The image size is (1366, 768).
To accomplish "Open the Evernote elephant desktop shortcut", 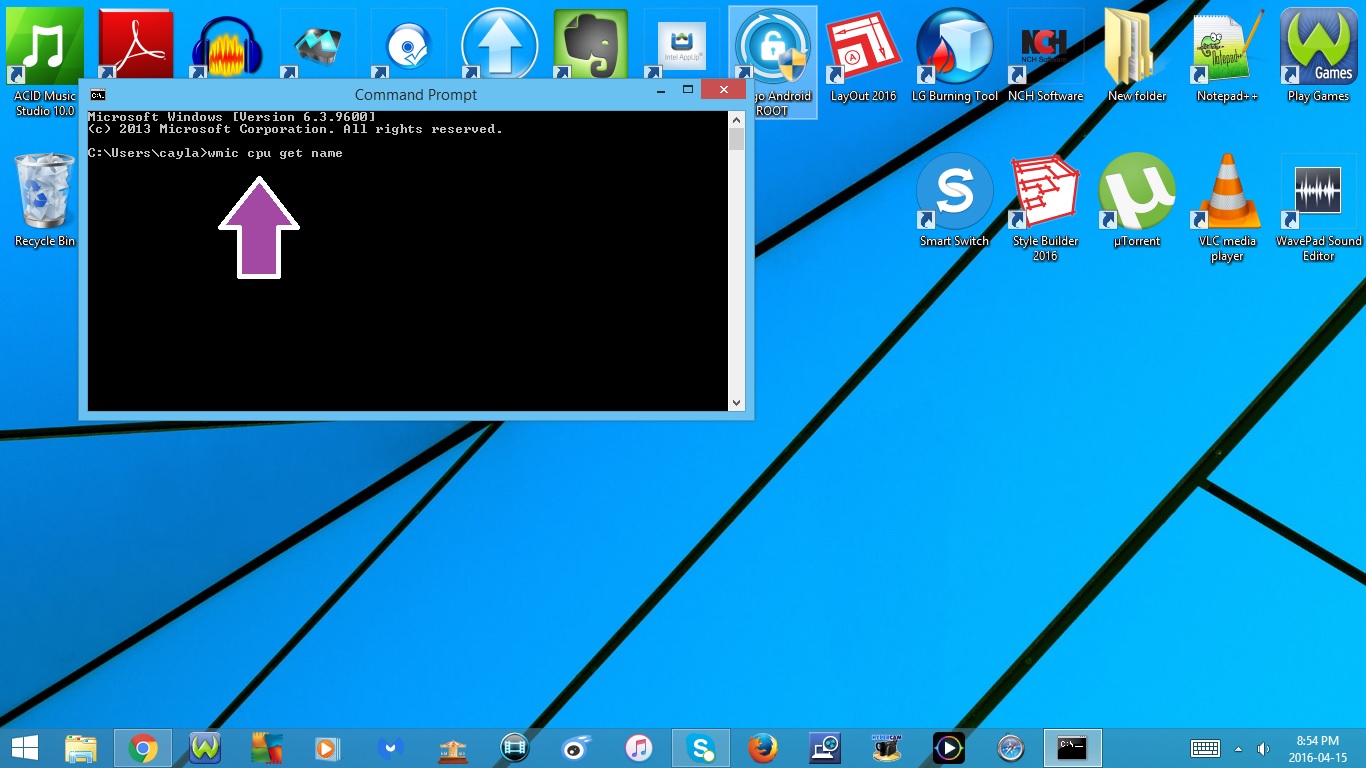I will (x=591, y=45).
